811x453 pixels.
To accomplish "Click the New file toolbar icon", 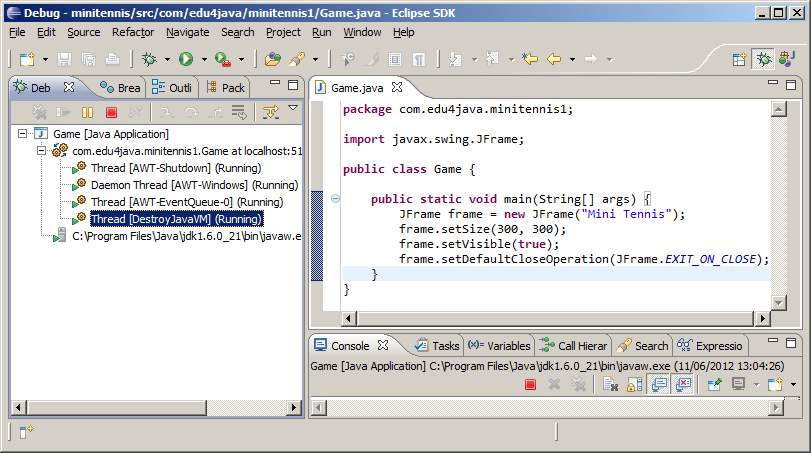I will click(27, 59).
